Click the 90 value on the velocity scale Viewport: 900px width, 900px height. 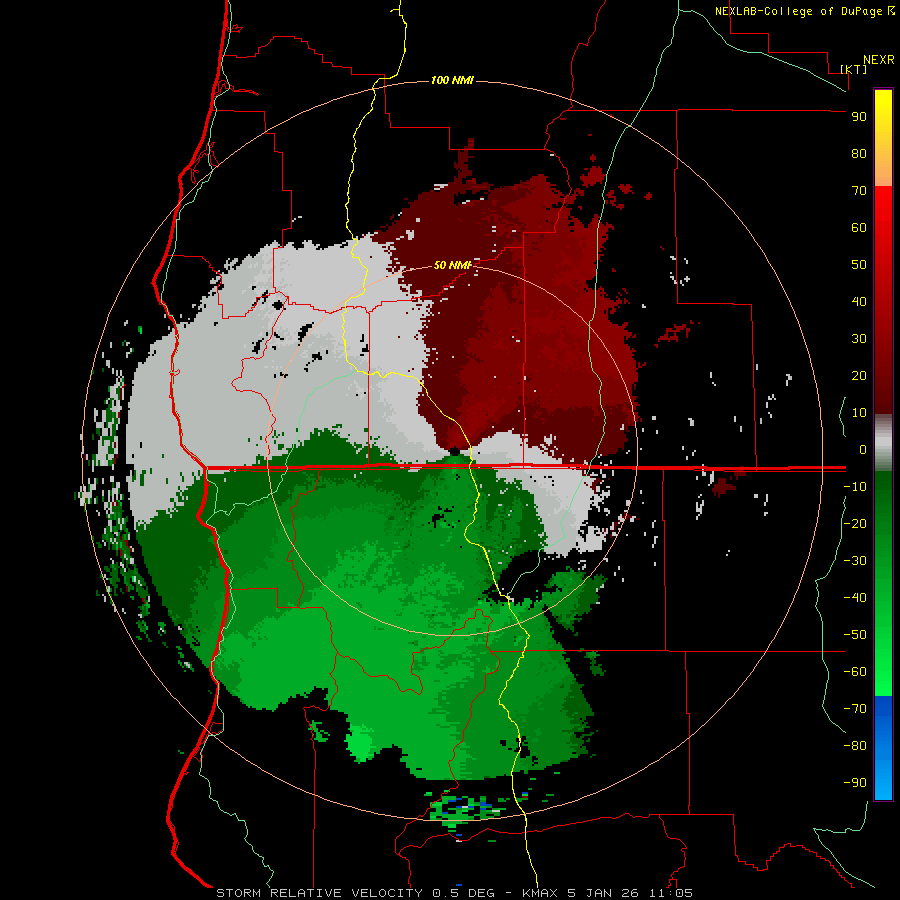coord(859,117)
